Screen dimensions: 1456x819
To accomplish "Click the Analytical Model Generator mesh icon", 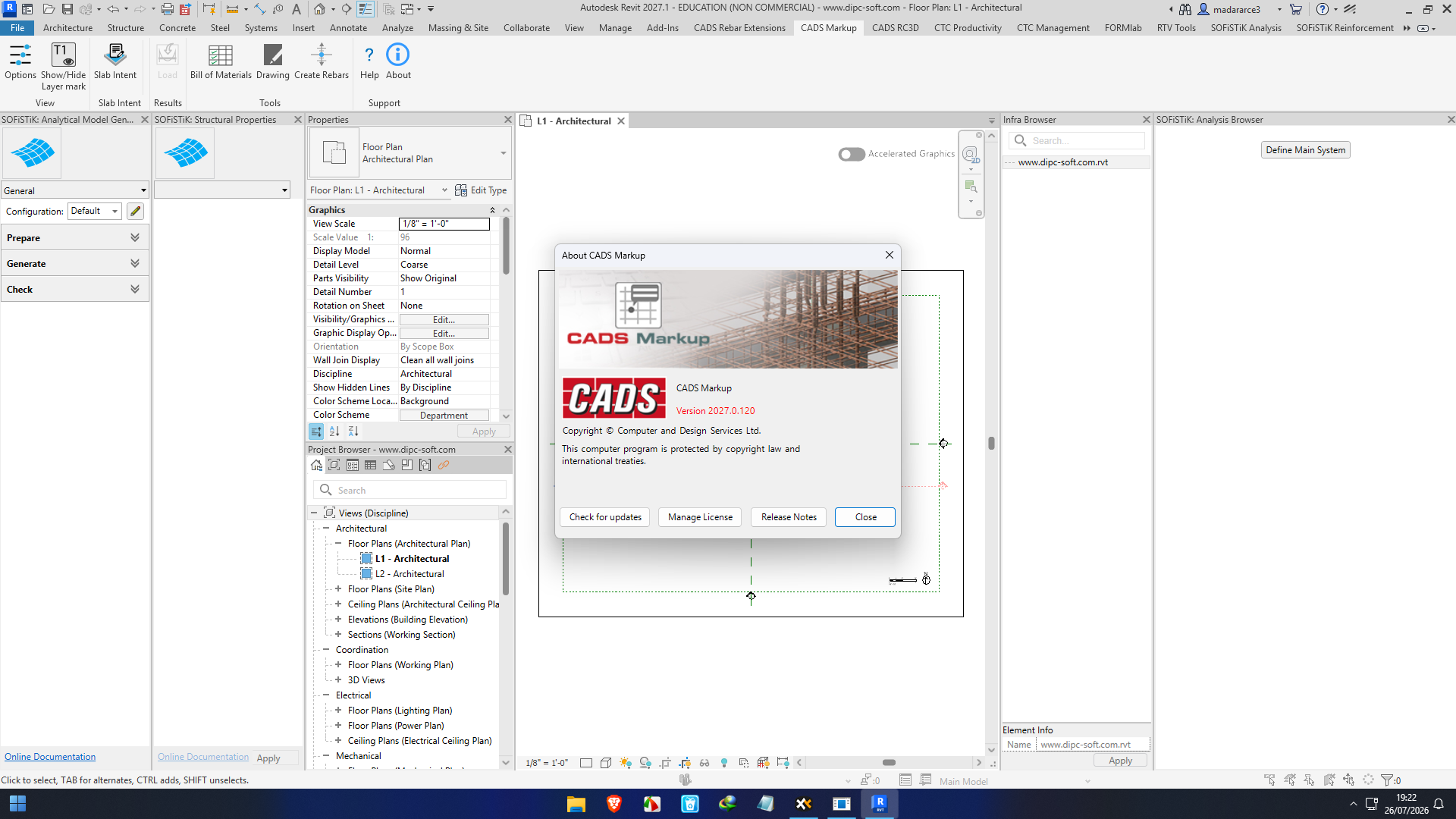I will (x=33, y=152).
